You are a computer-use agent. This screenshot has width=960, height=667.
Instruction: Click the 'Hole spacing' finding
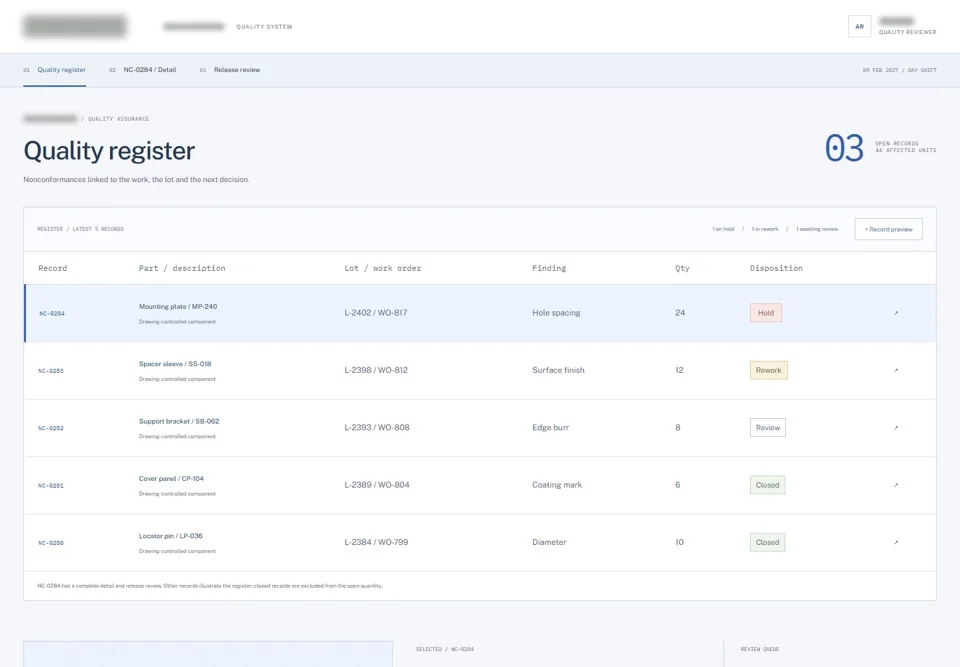[x=556, y=313]
